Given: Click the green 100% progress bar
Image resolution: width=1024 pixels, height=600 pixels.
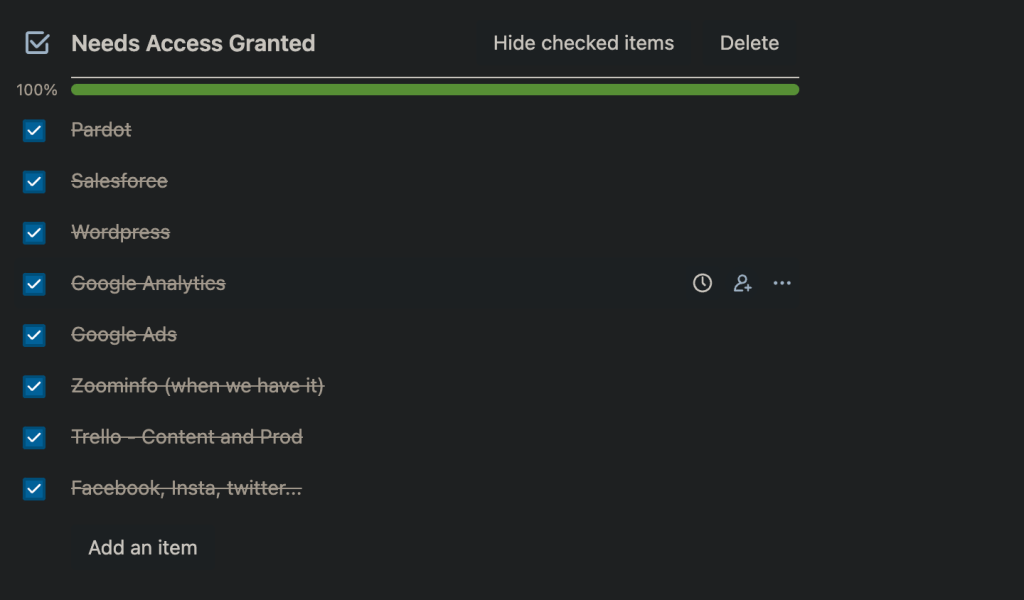Looking at the screenshot, I should (435, 90).
